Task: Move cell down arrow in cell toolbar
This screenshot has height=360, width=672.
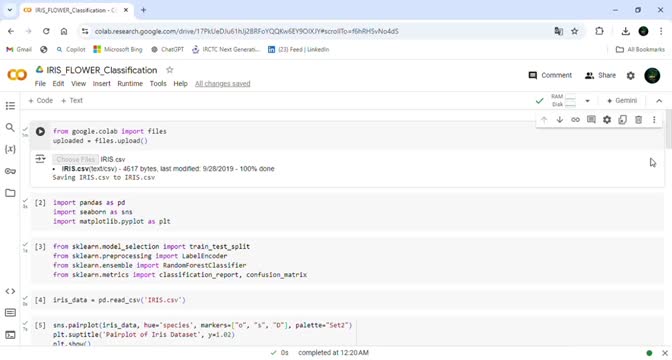Action: click(560, 120)
